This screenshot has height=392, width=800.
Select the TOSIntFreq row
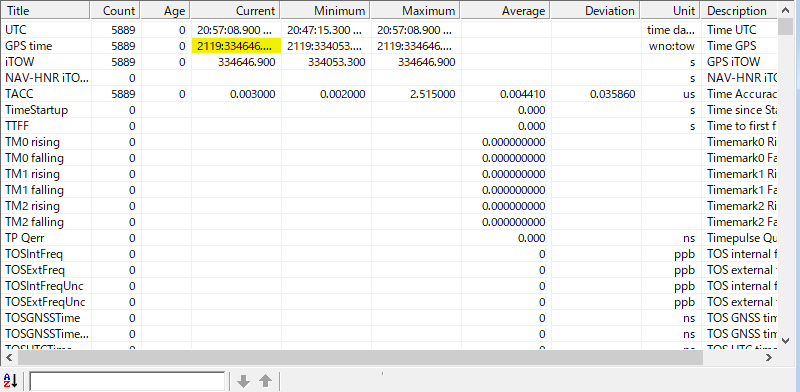389,254
